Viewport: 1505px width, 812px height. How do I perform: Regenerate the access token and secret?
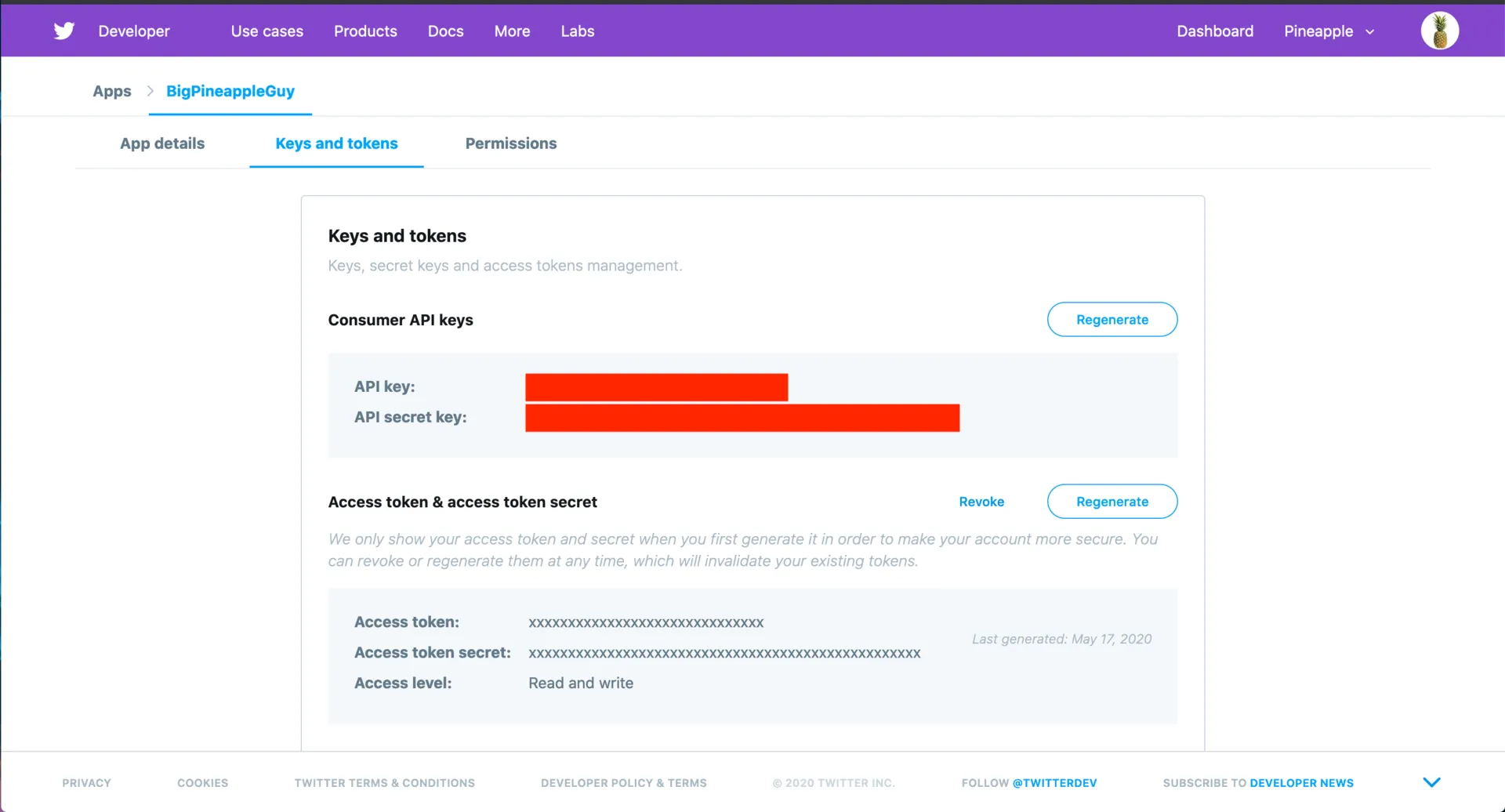1112,501
